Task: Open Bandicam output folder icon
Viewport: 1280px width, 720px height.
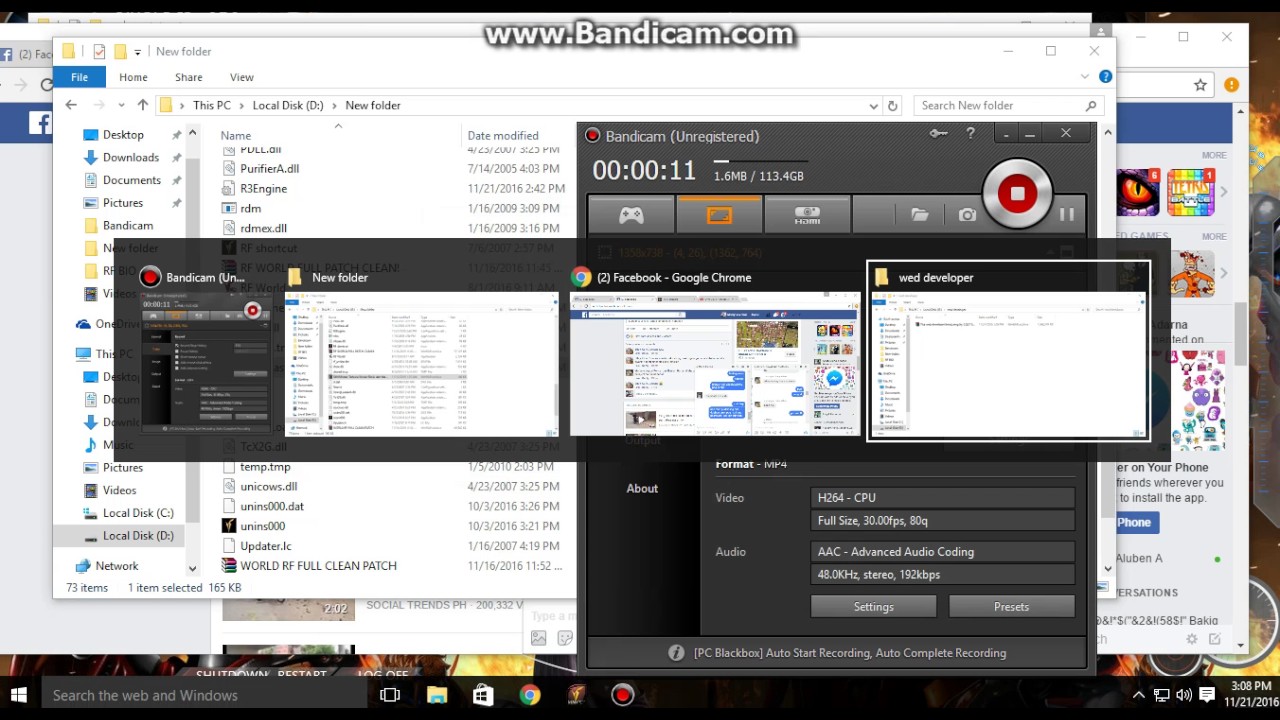Action: point(919,215)
